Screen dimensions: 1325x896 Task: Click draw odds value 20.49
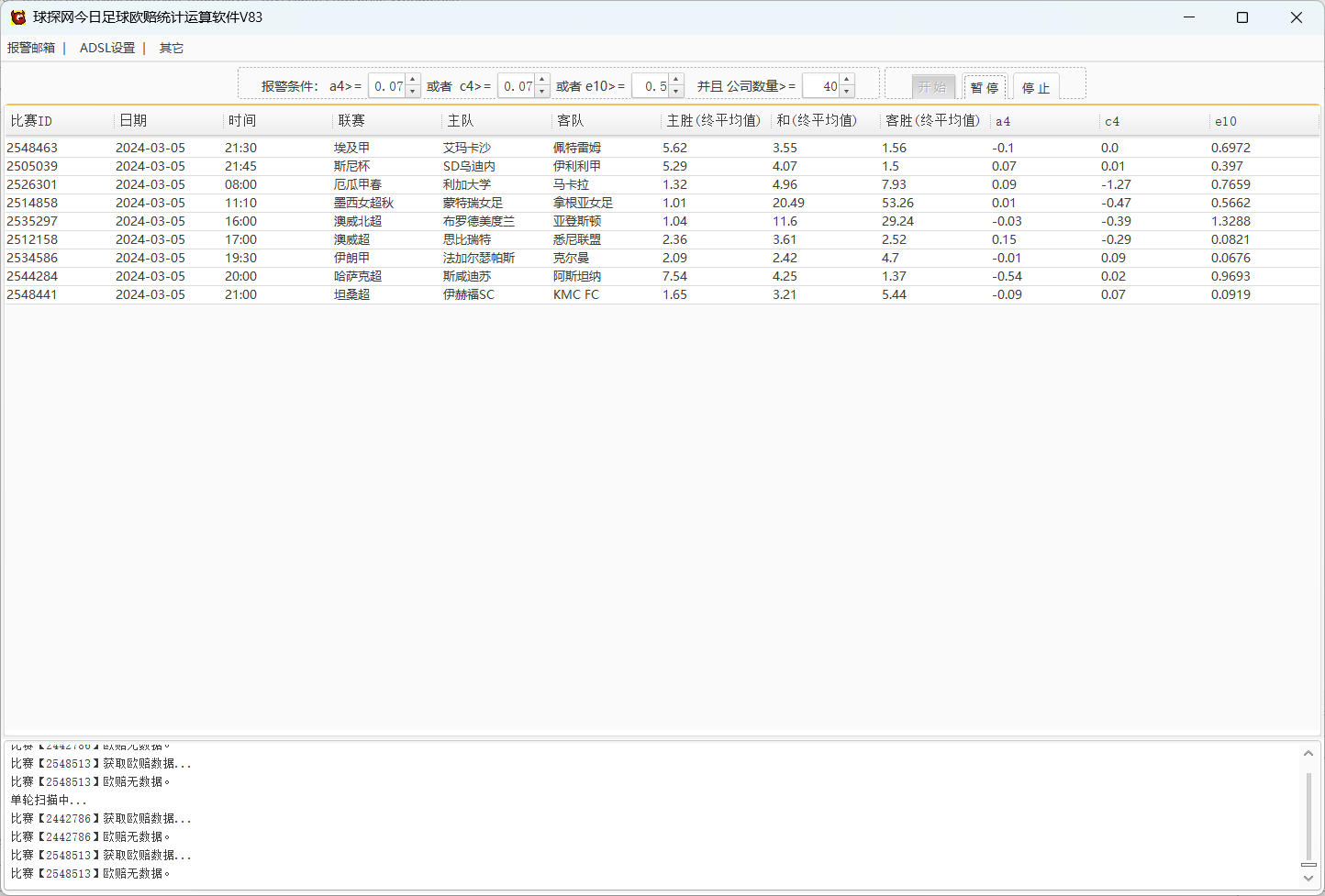coord(788,203)
